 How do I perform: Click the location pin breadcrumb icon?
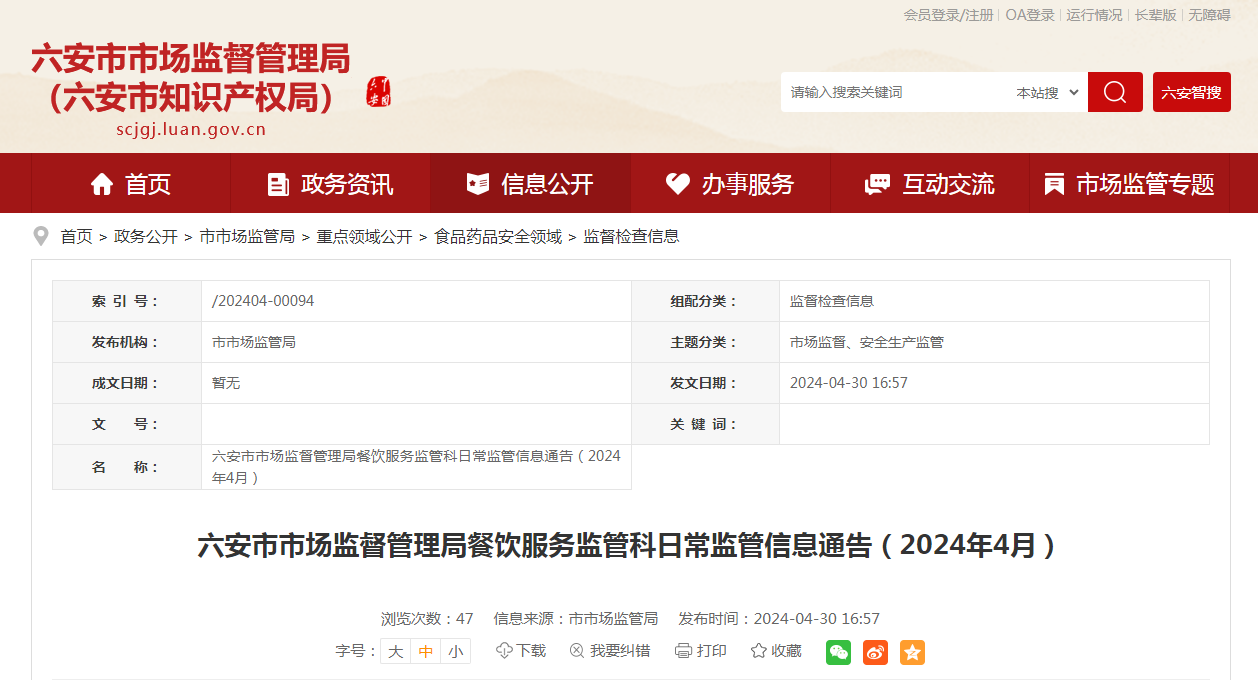coord(41,236)
